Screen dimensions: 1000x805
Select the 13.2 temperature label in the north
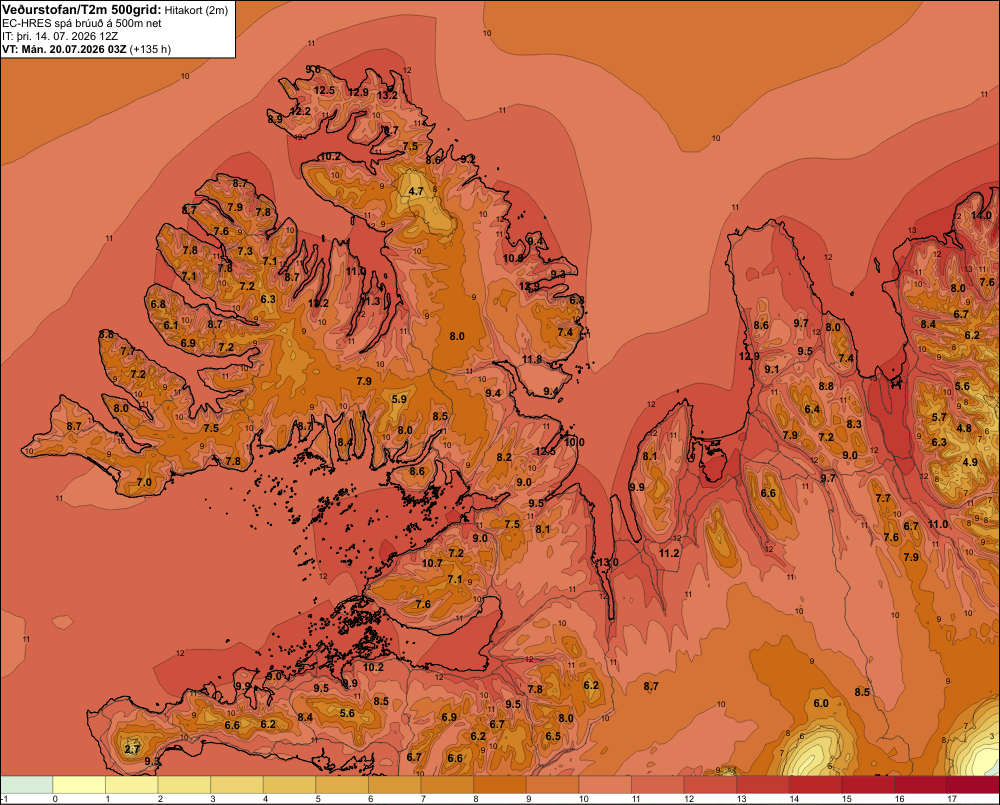click(x=387, y=95)
